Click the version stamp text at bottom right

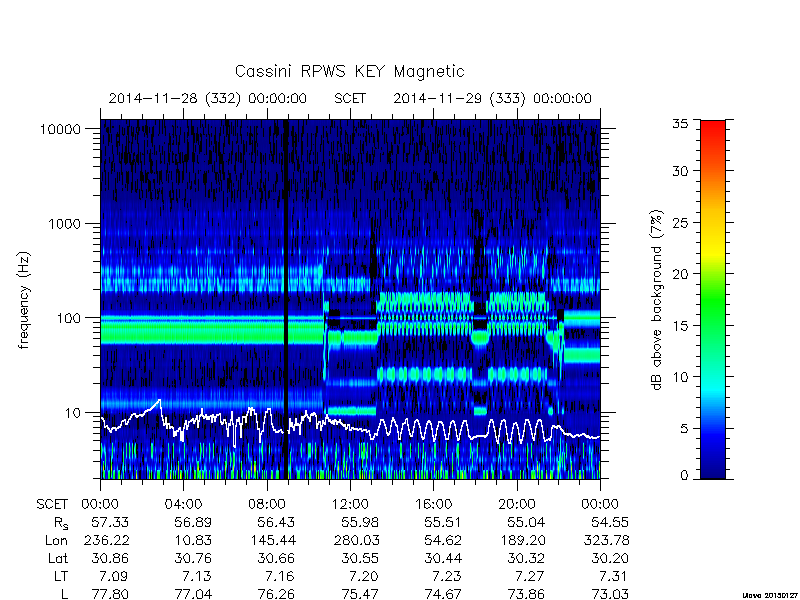(x=771, y=595)
